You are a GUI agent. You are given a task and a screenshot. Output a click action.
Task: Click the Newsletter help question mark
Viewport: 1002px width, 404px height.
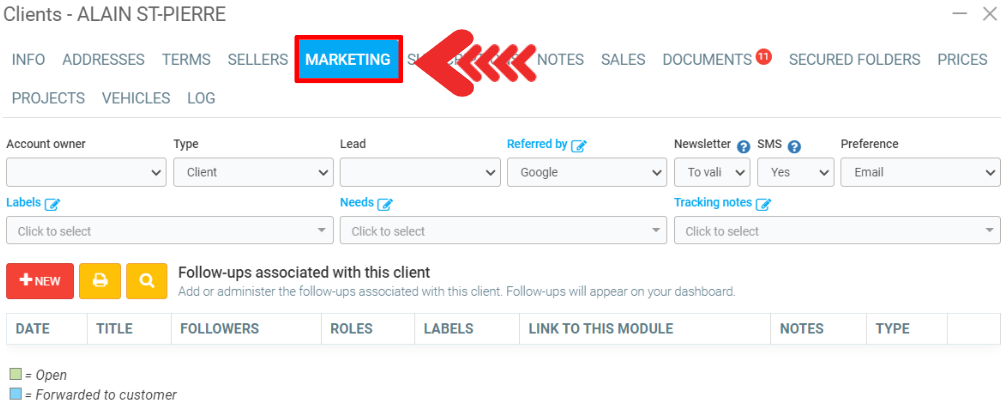743,146
